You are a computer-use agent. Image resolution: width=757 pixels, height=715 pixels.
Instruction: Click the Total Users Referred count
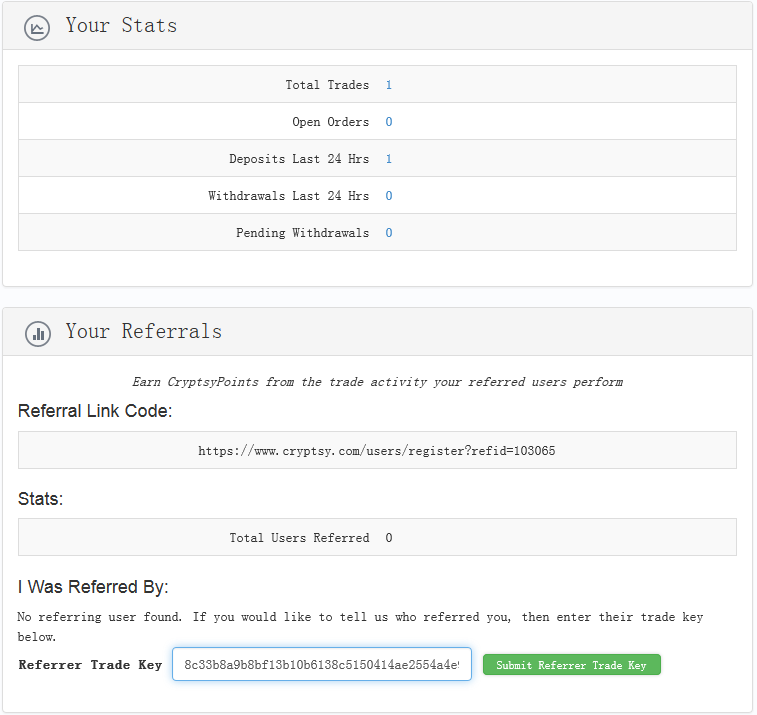(388, 538)
